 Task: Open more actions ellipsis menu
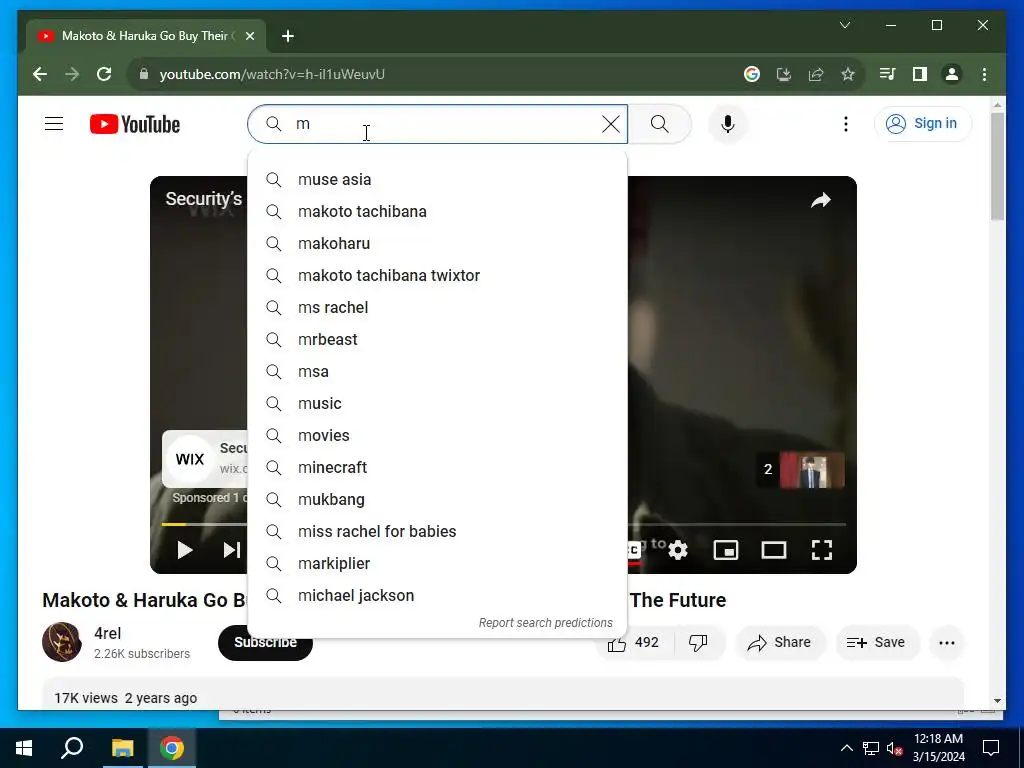947,643
